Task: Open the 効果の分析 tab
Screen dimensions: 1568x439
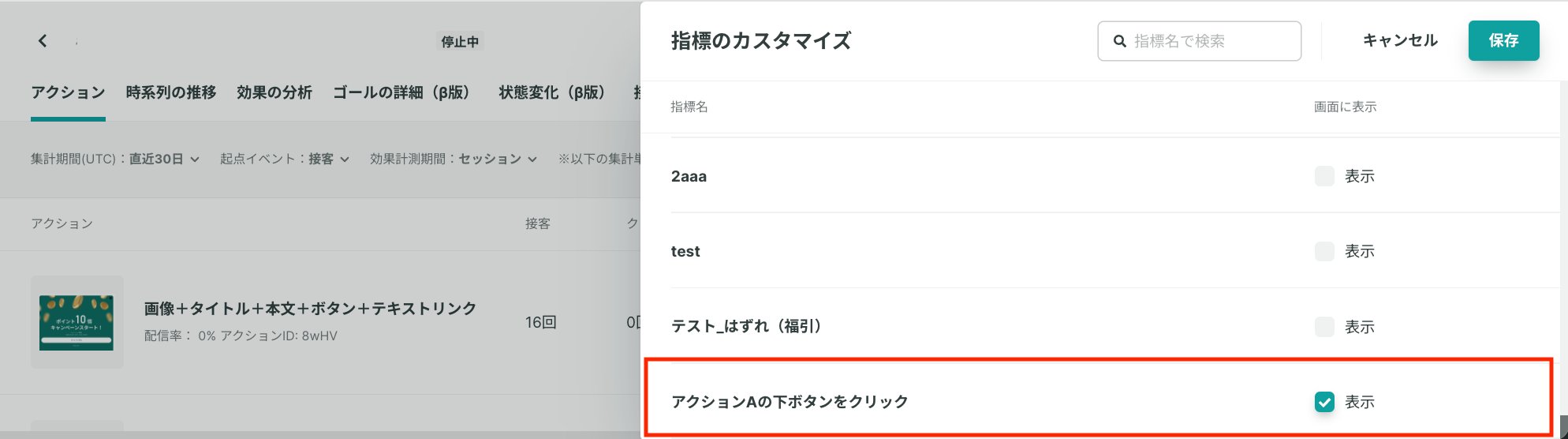Action: tap(274, 92)
